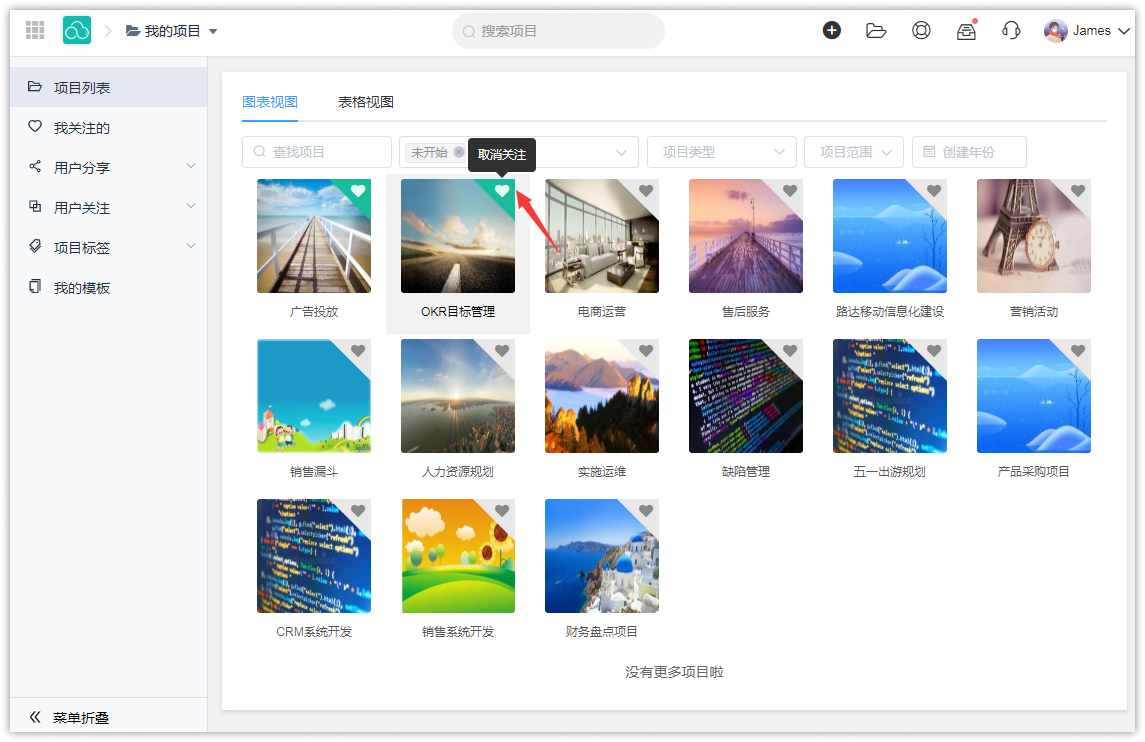This screenshot has height=742, width=1145.
Task: Follow the 路达移动信息化建设 project heart
Action: click(x=934, y=191)
